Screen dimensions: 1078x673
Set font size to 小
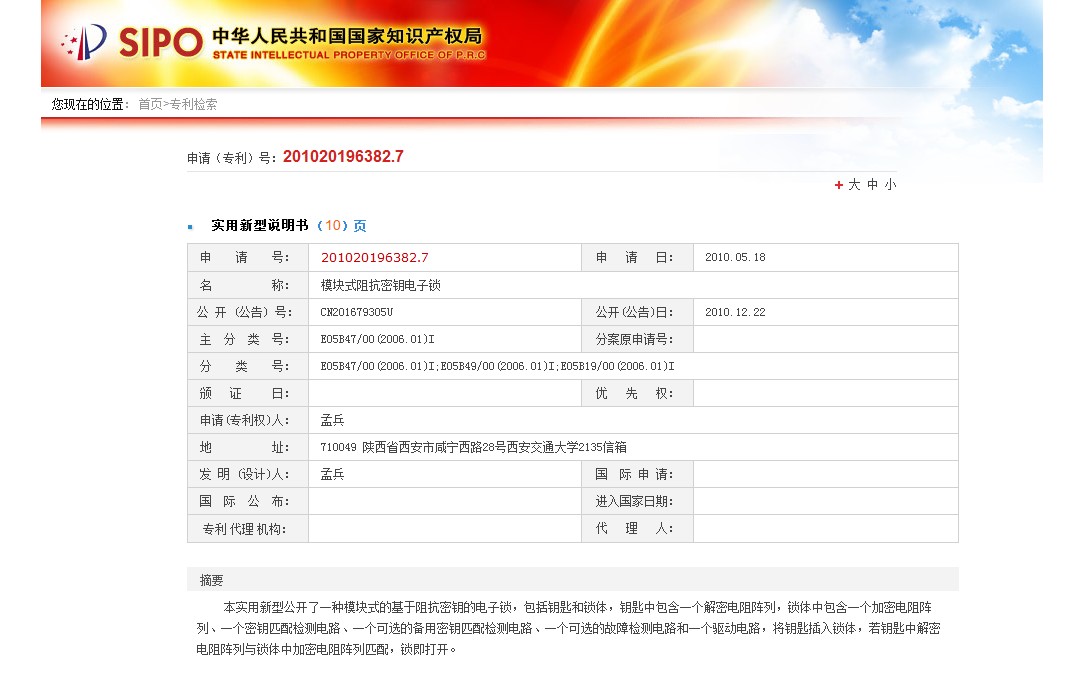pos(890,185)
